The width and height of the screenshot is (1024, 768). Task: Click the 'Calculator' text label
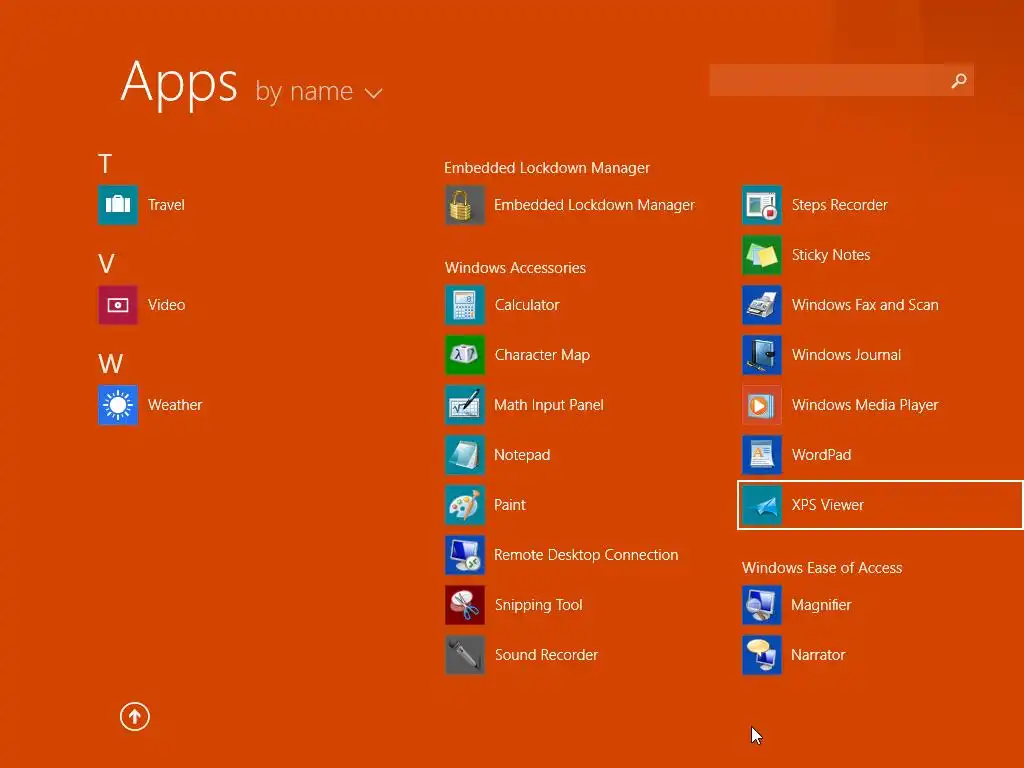[x=527, y=305]
